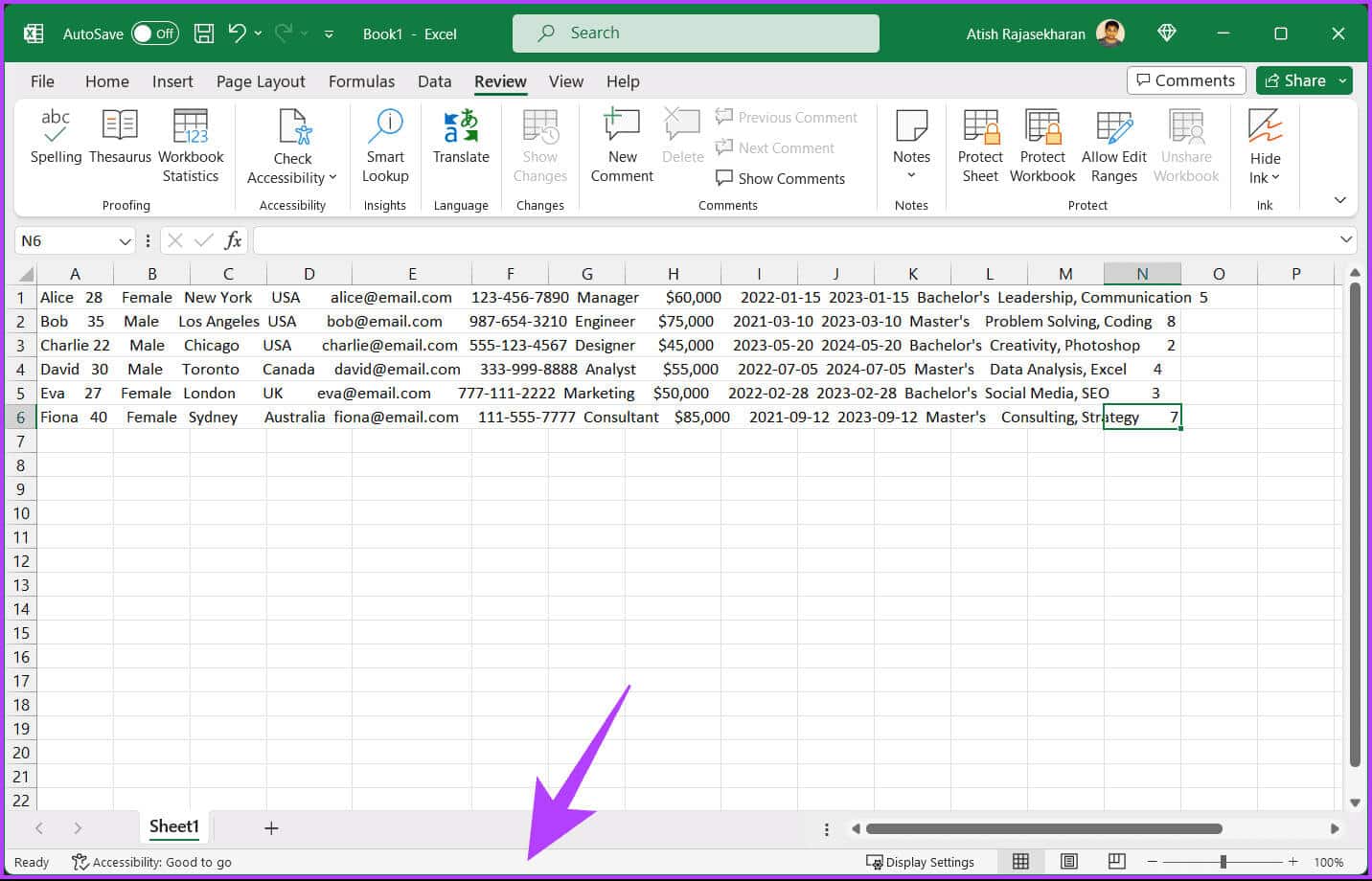Open Customize Quick Access Toolbar dropdown
1372x881 pixels.
coord(329,34)
